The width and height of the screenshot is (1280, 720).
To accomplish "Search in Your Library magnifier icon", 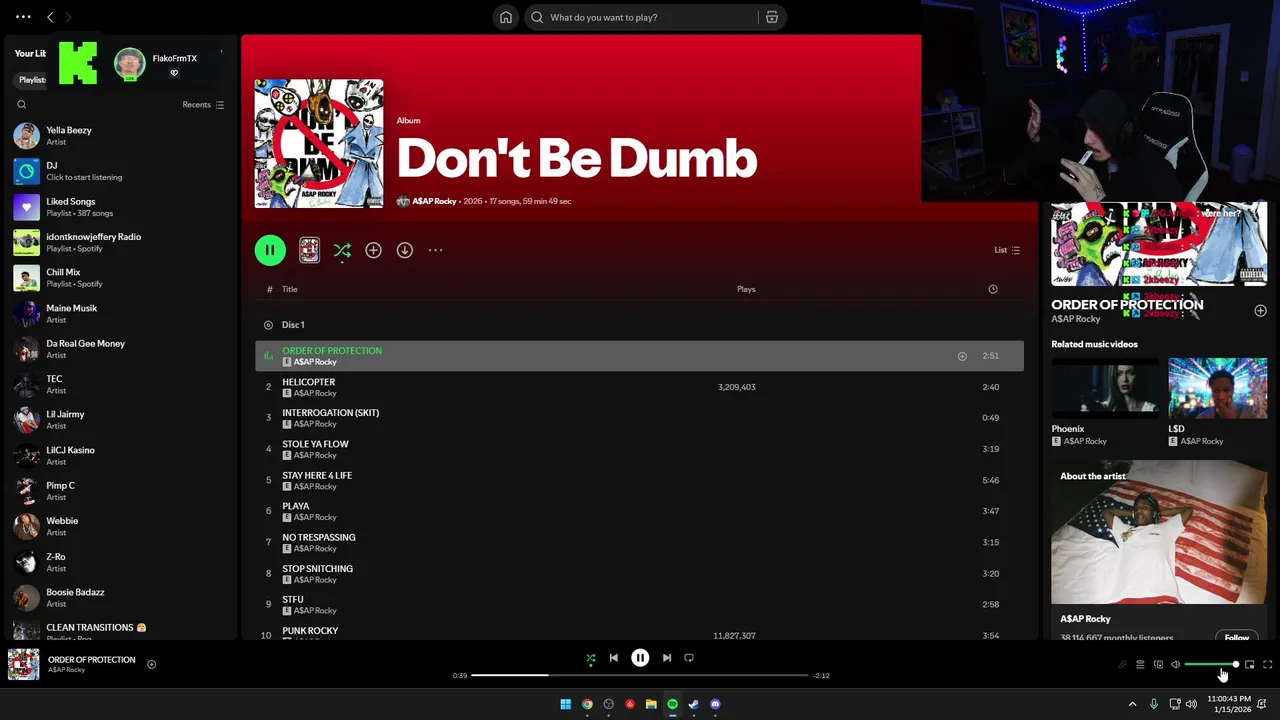I will pyautogui.click(x=22, y=105).
